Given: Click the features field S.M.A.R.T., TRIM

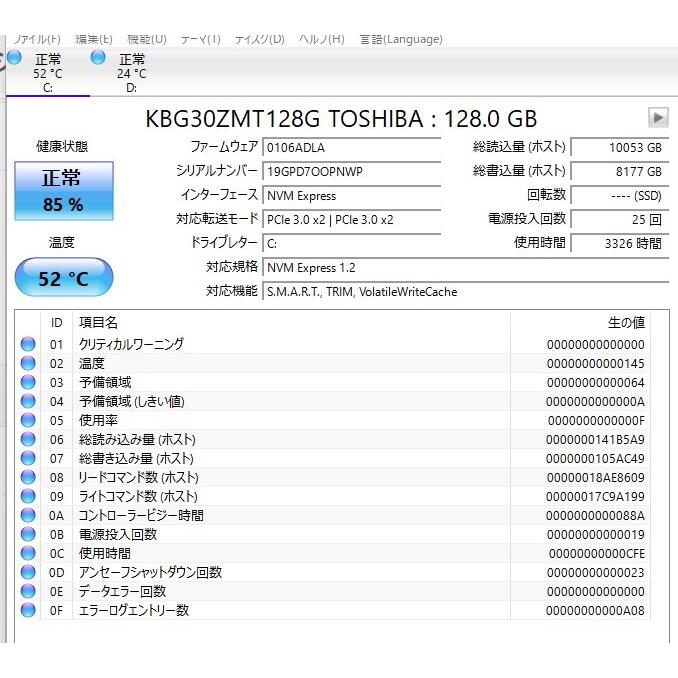Looking at the screenshot, I should pos(466,292).
